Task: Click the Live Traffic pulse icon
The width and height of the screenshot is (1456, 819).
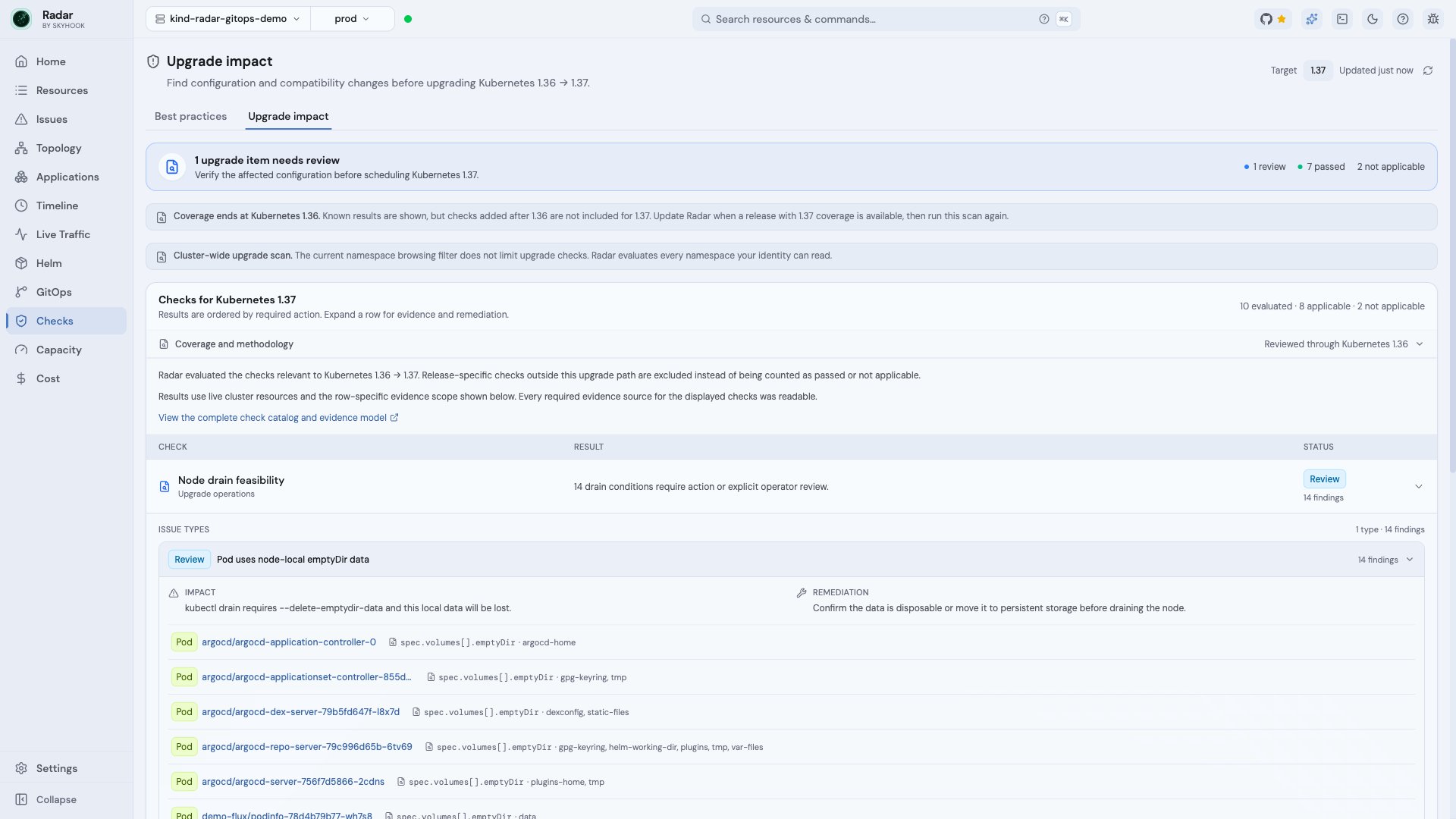Action: pyautogui.click(x=21, y=234)
